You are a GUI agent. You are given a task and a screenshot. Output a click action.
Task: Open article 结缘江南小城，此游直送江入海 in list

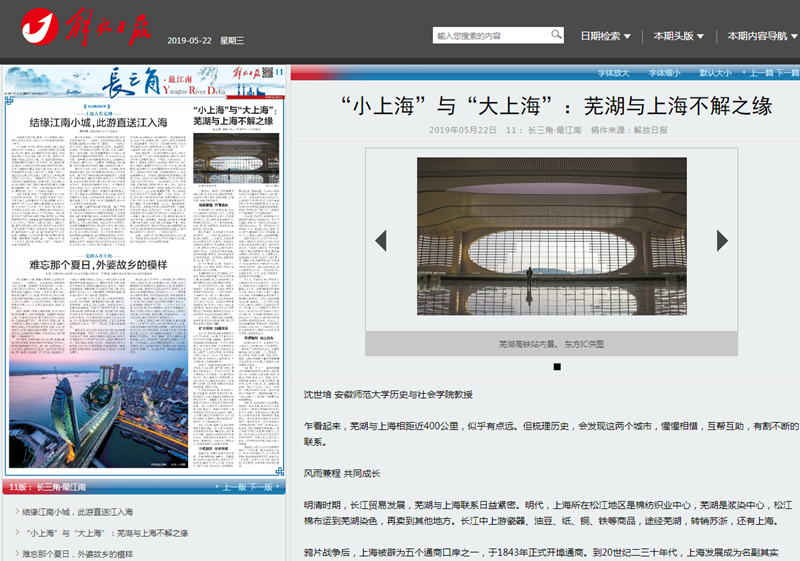(76, 512)
